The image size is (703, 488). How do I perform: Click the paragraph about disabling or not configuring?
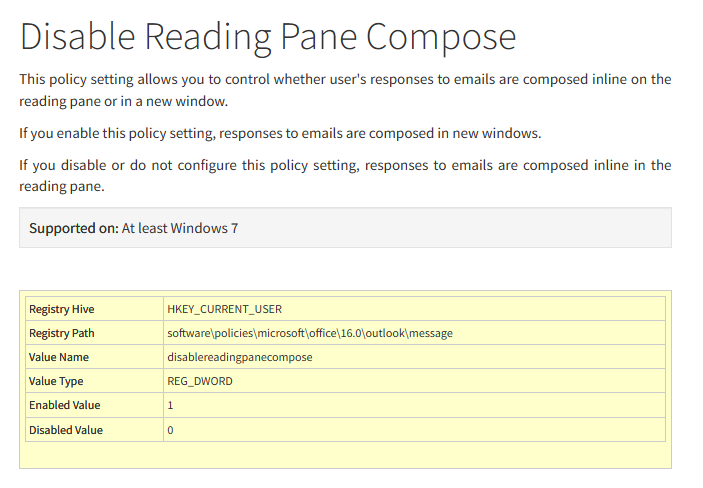(x=345, y=175)
